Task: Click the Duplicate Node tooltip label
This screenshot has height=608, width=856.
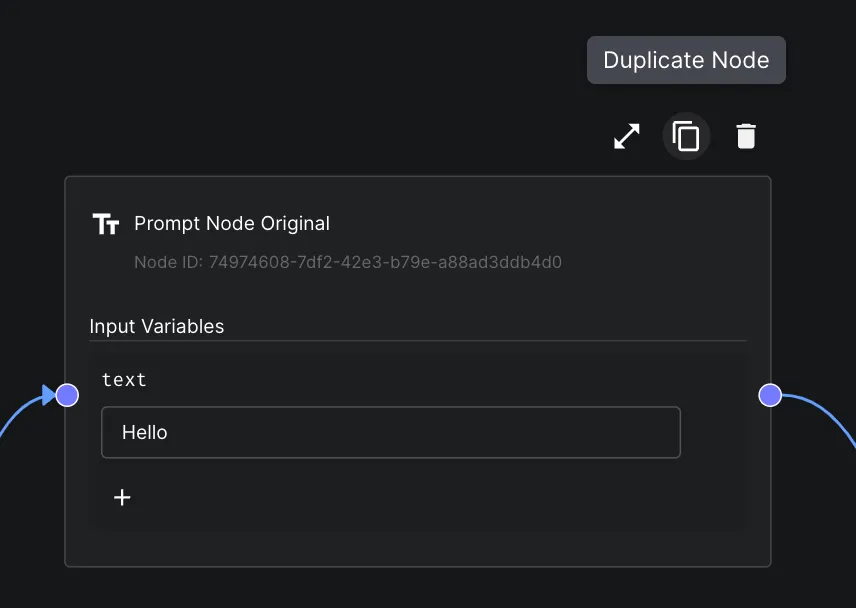Action: click(x=686, y=60)
